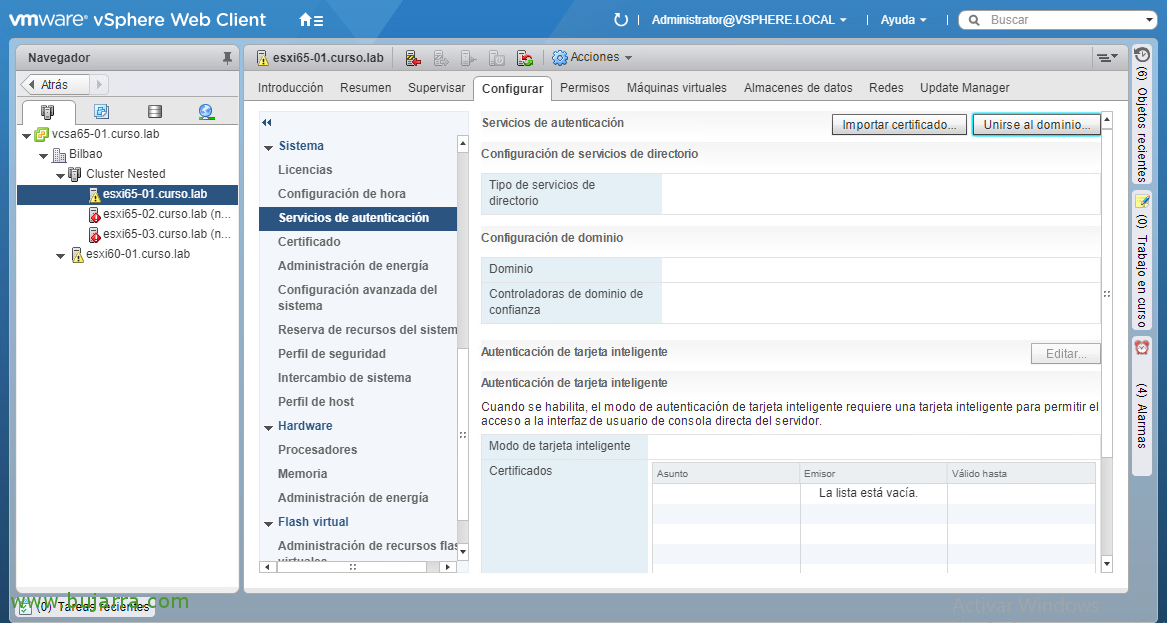Open Configuración de hora settings
This screenshot has width=1167, height=623.
tap(342, 194)
